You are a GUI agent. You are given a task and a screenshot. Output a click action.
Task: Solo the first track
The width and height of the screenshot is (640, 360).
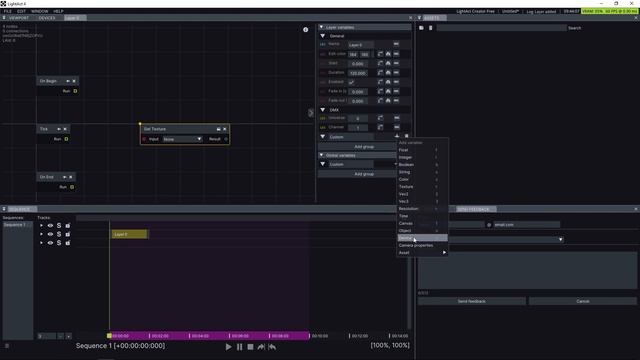[59, 225]
